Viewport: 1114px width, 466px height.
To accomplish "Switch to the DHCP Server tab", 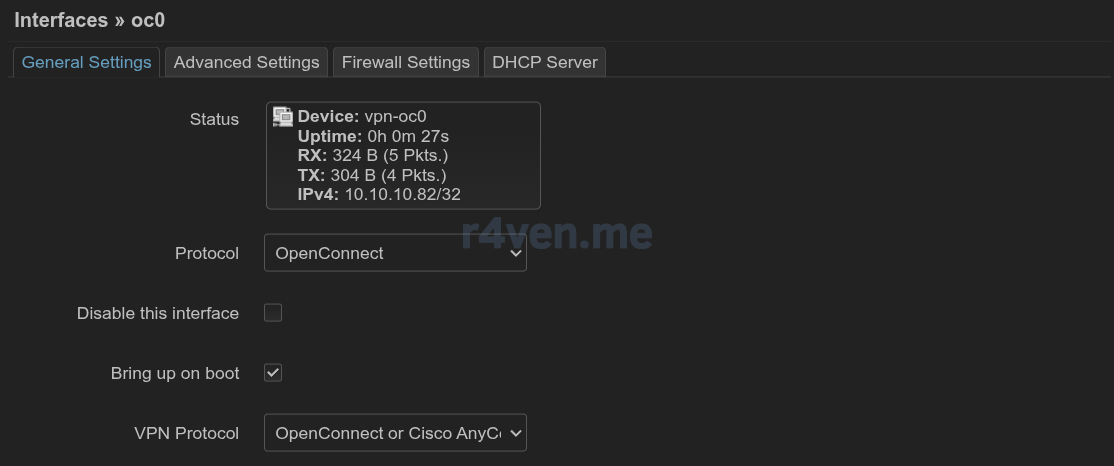I will tap(545, 63).
